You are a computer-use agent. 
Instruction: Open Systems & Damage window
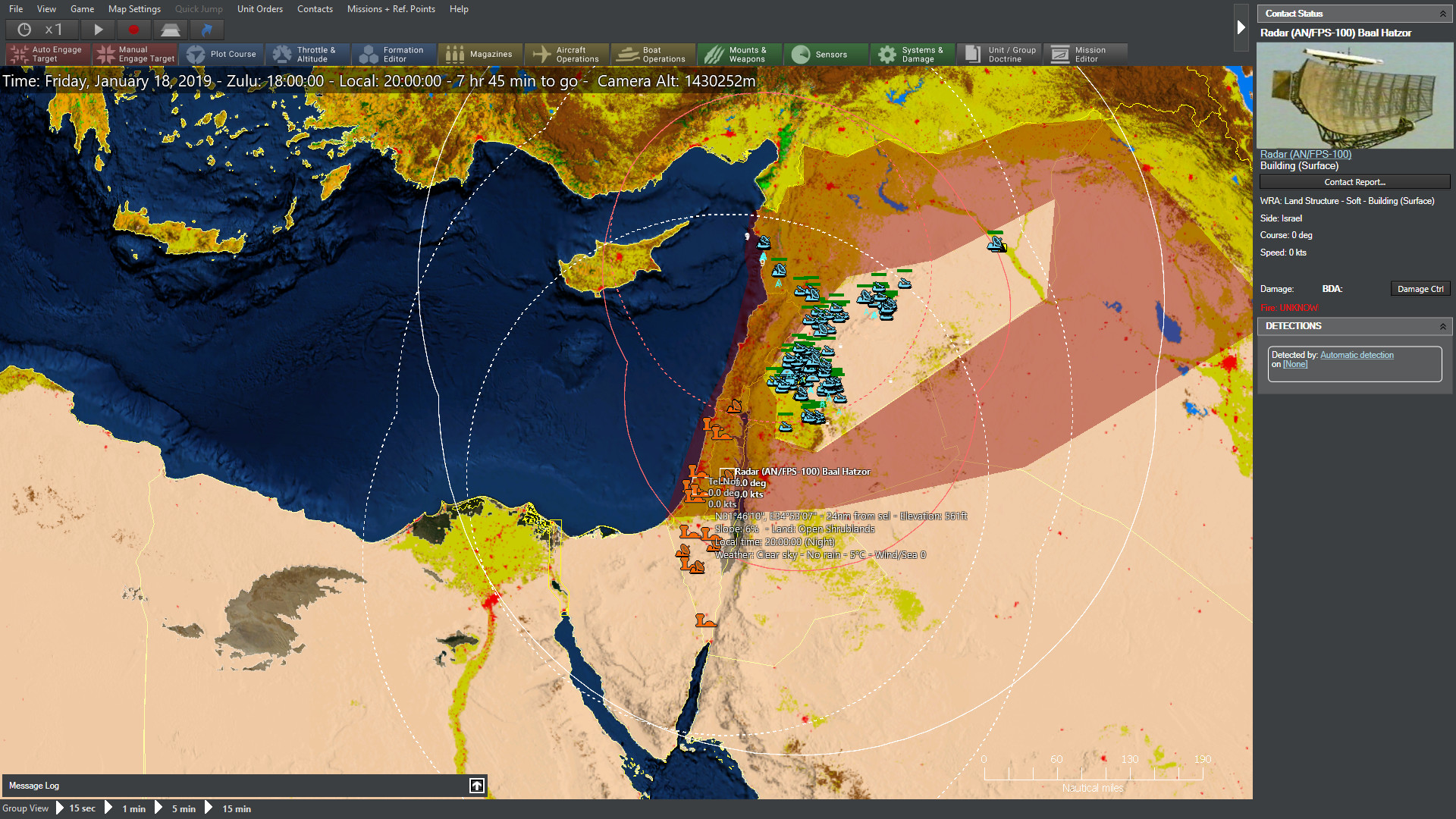click(912, 54)
